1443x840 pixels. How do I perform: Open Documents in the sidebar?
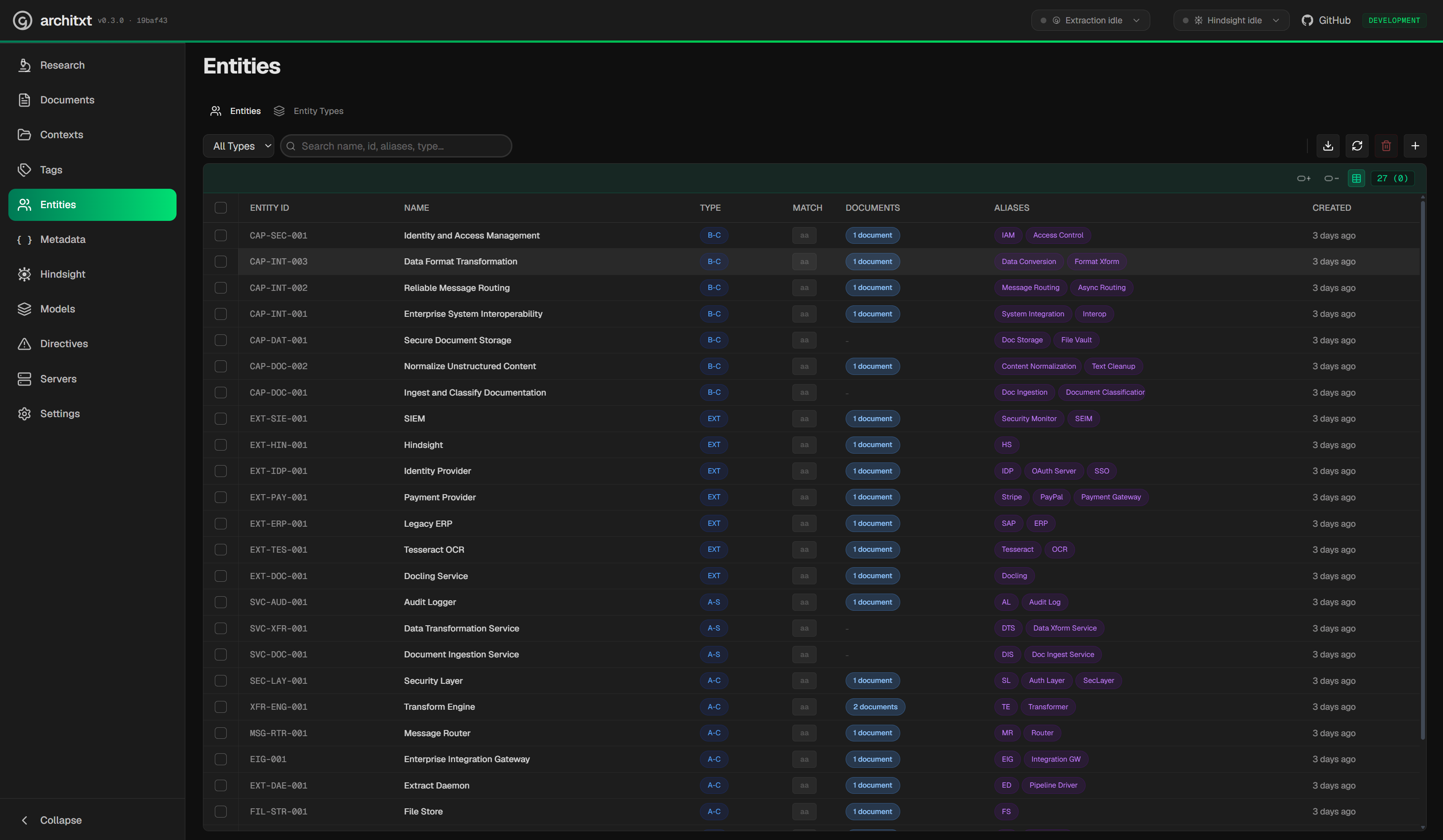92,100
